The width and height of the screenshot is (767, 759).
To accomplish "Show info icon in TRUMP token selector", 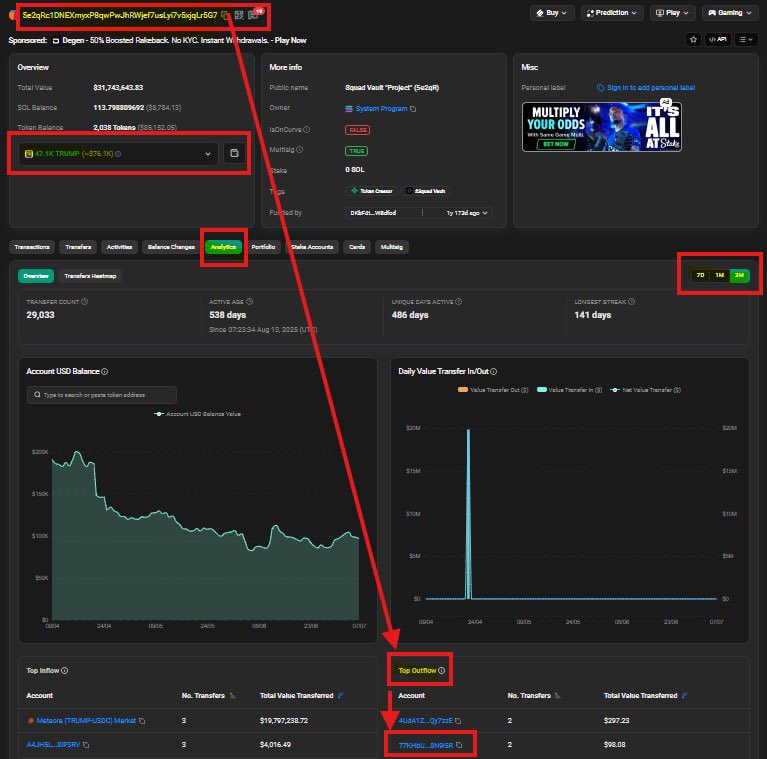I will click(x=118, y=154).
